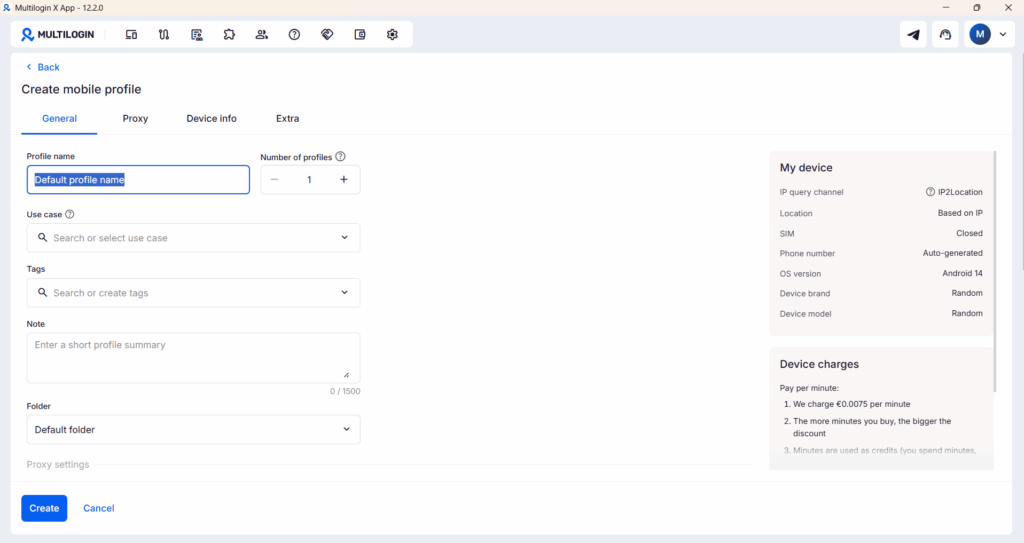Open the wallet icon in toolbar
Image resolution: width=1024 pixels, height=543 pixels.
pyautogui.click(x=360, y=34)
